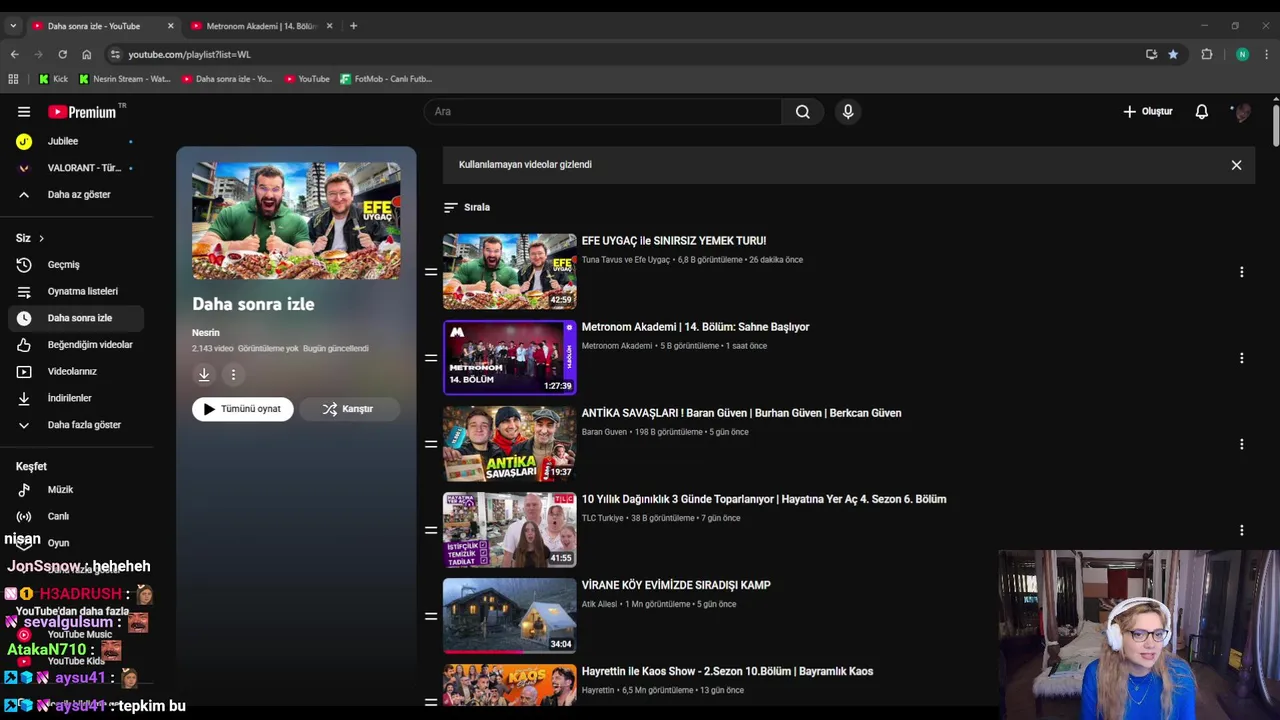Open Beğendiğim videolar in sidebar
Viewport: 1280px width, 720px height.
tap(76, 345)
